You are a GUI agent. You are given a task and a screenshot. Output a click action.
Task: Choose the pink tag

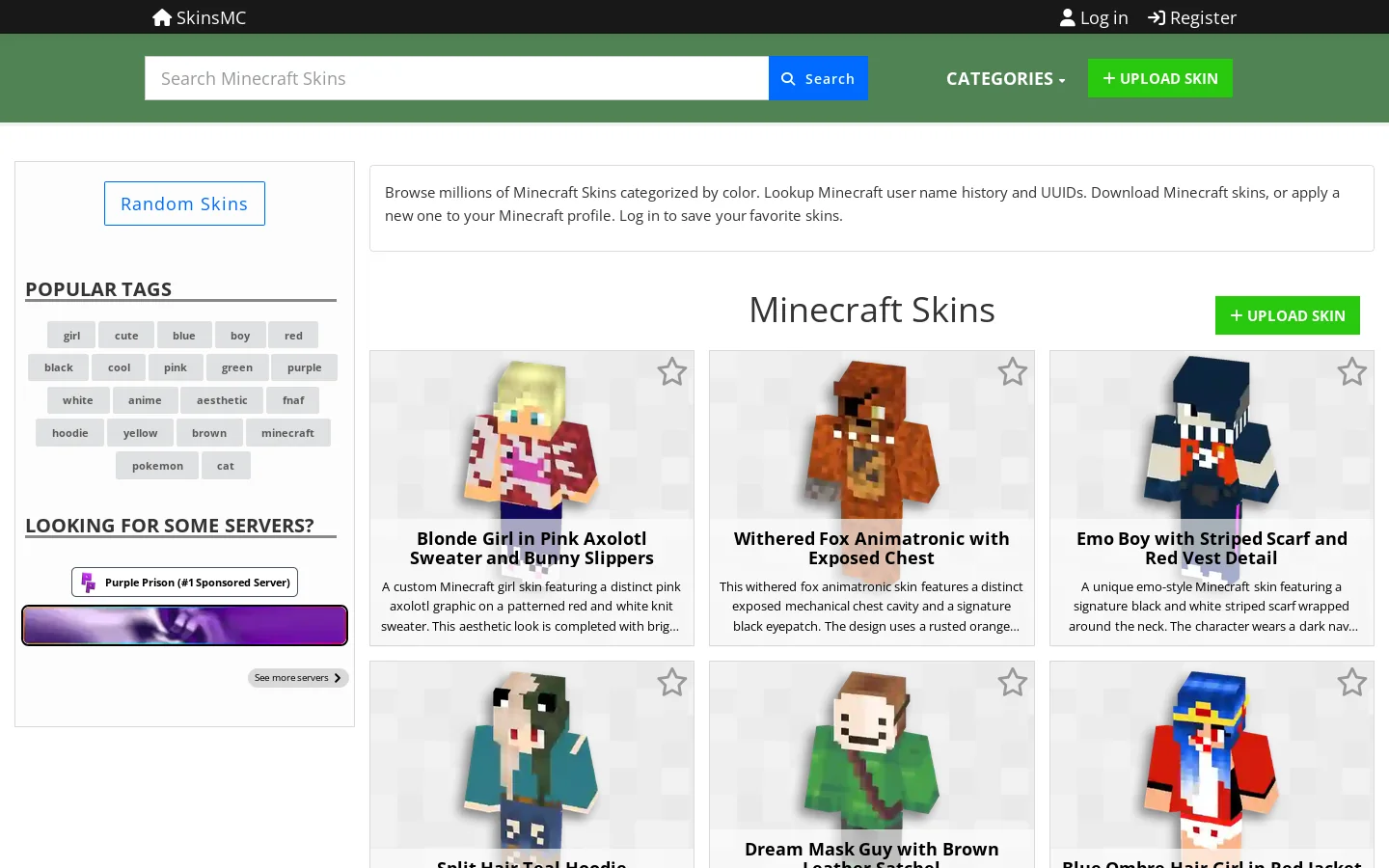coord(176,367)
